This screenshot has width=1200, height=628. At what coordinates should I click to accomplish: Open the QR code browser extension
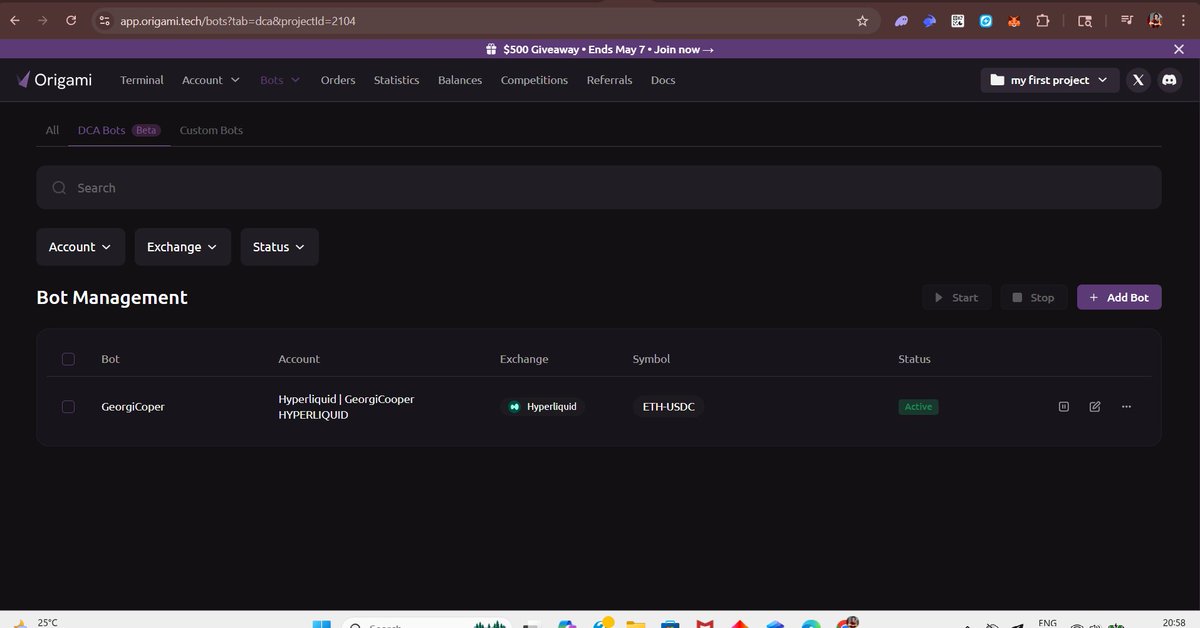click(x=957, y=20)
